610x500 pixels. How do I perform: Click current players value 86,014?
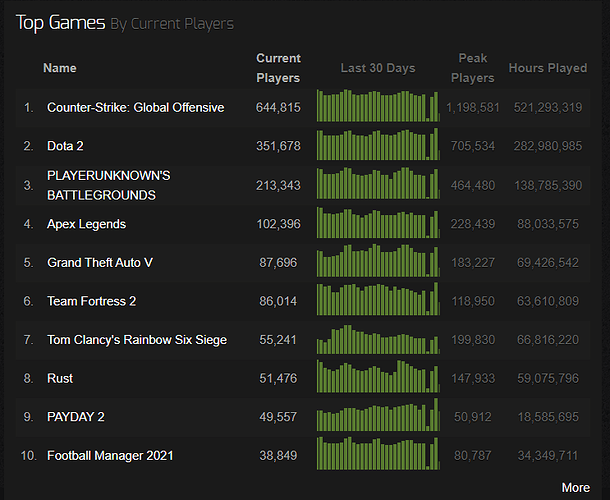coord(278,301)
